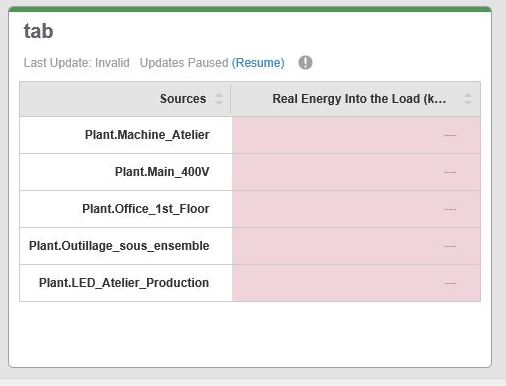Sort by Real Energy column arrows
The width and height of the screenshot is (506, 386).
468,99
